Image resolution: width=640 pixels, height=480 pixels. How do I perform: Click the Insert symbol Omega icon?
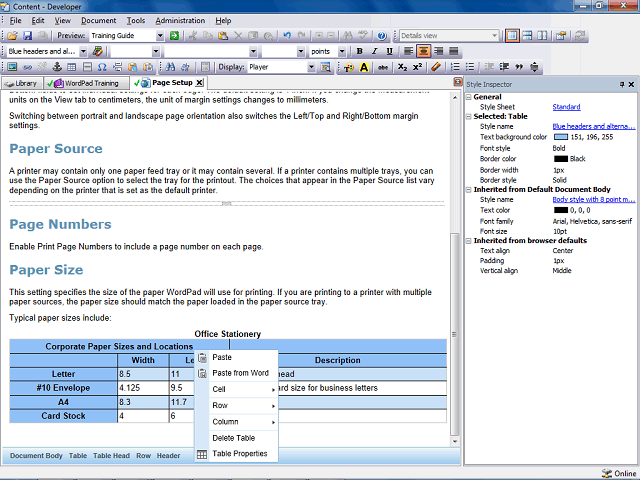click(x=102, y=67)
